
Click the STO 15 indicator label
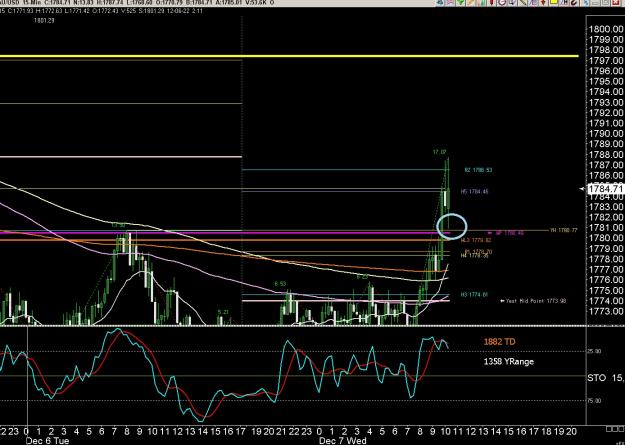tap(606, 377)
